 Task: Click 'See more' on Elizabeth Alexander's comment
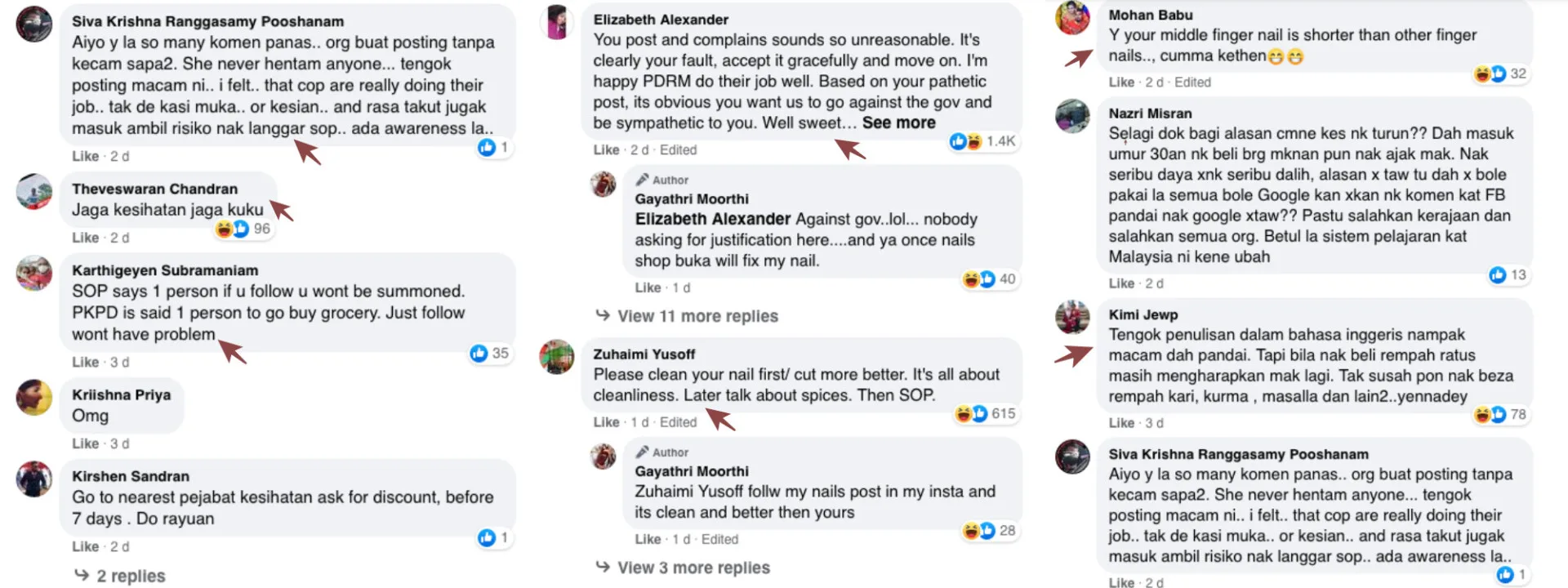click(x=898, y=122)
